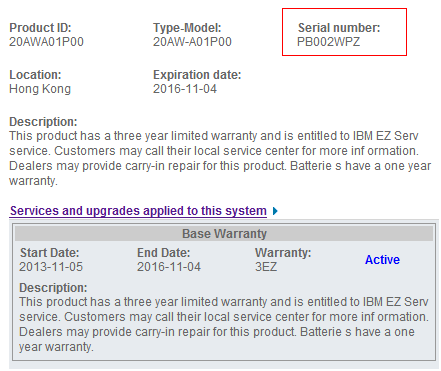The height and width of the screenshot is (371, 441).
Task: Click the Type-Model label
Action: coord(187,28)
